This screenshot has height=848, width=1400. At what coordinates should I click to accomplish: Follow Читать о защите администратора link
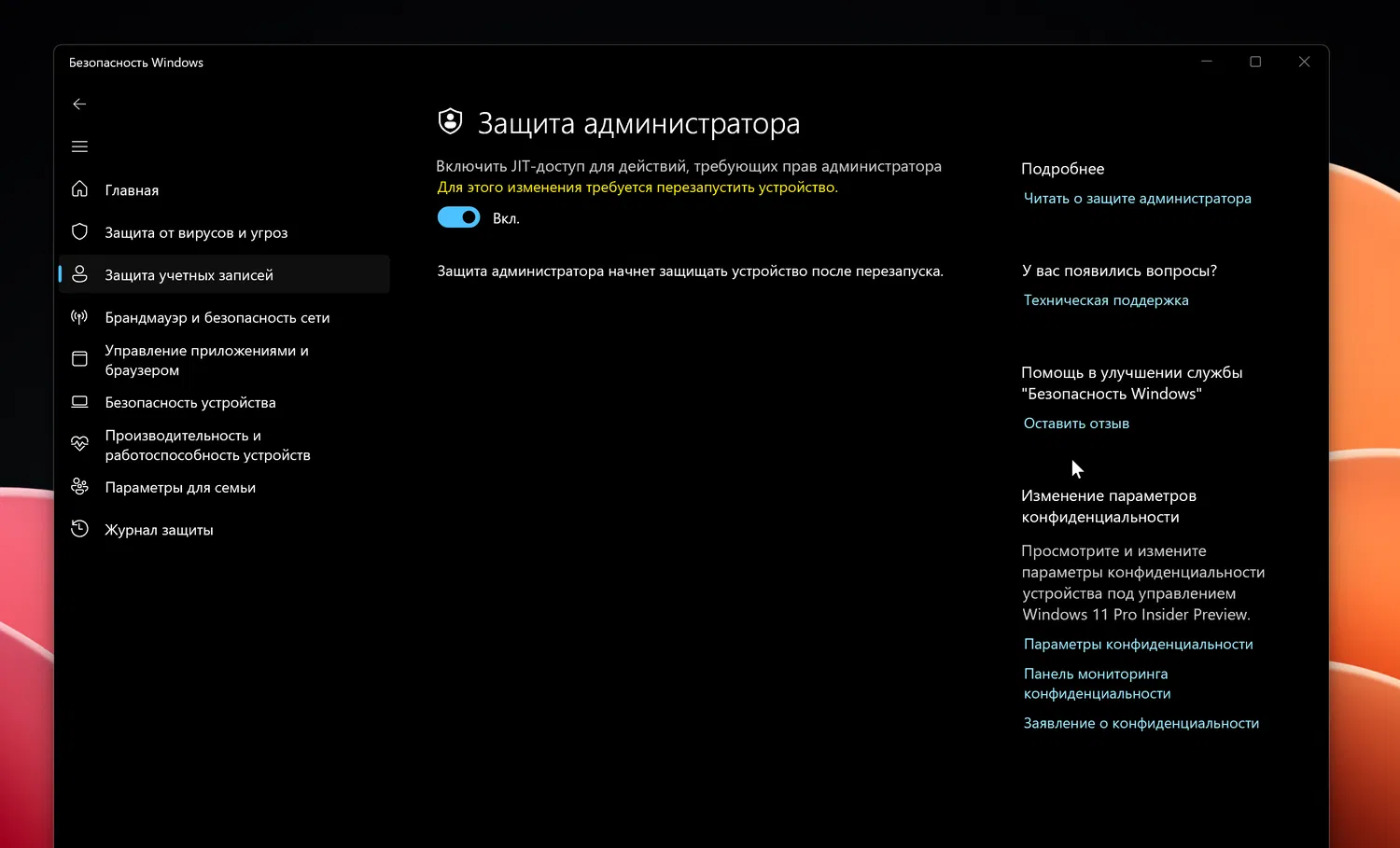tap(1137, 198)
